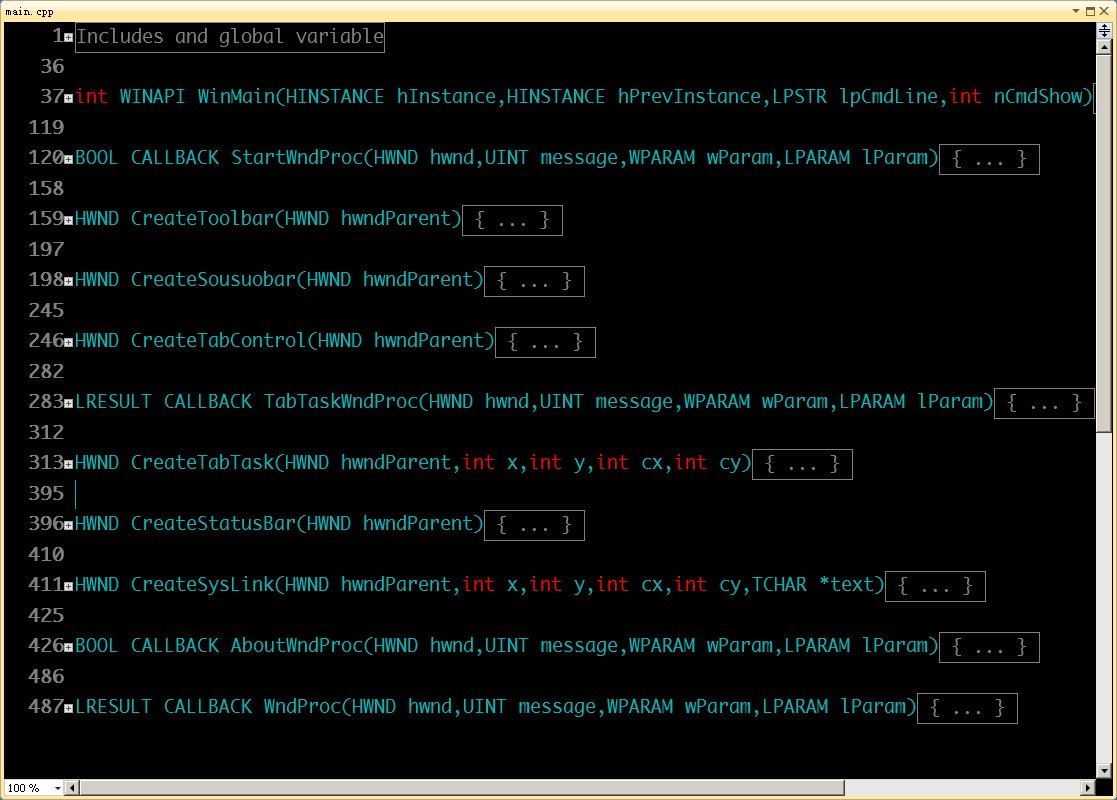Click the 'CreateTabTask' function name

pyautogui.click(x=202, y=463)
